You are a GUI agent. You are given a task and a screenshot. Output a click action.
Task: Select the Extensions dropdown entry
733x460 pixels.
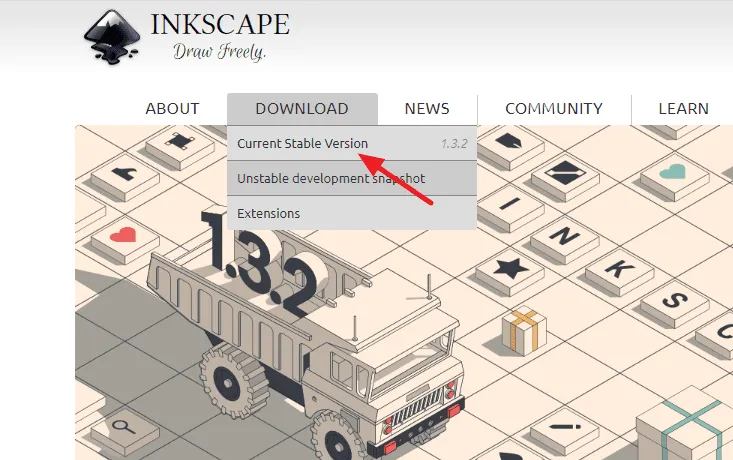click(x=352, y=213)
